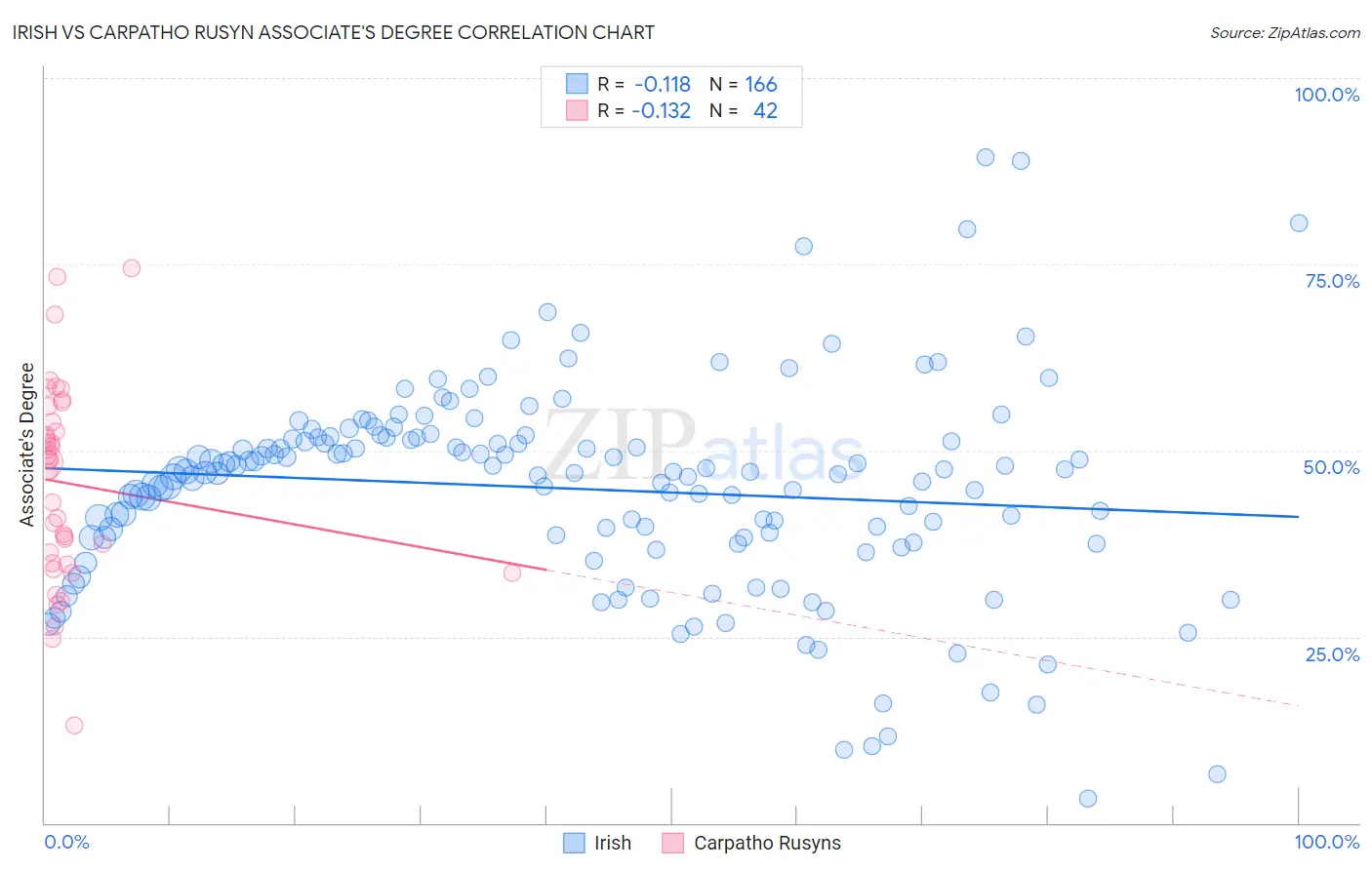This screenshot has width=1372, height=870.
Task: Click the Source: ZipAtlas.com text
Action: 1285,32
